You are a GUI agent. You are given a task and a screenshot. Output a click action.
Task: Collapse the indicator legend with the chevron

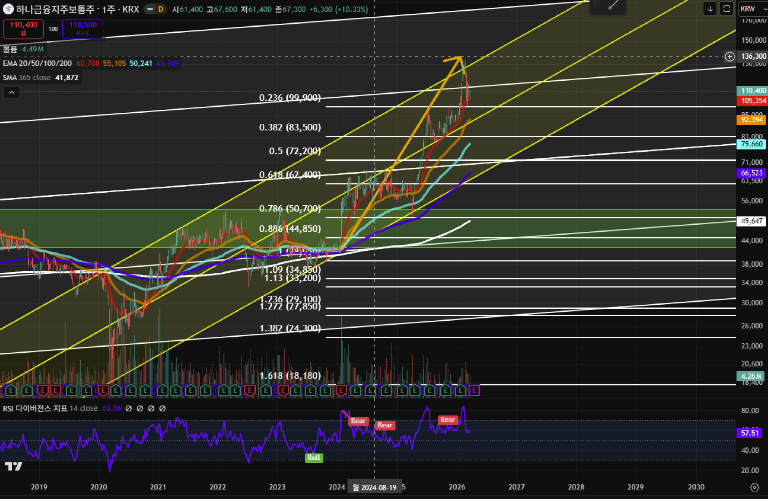11,92
